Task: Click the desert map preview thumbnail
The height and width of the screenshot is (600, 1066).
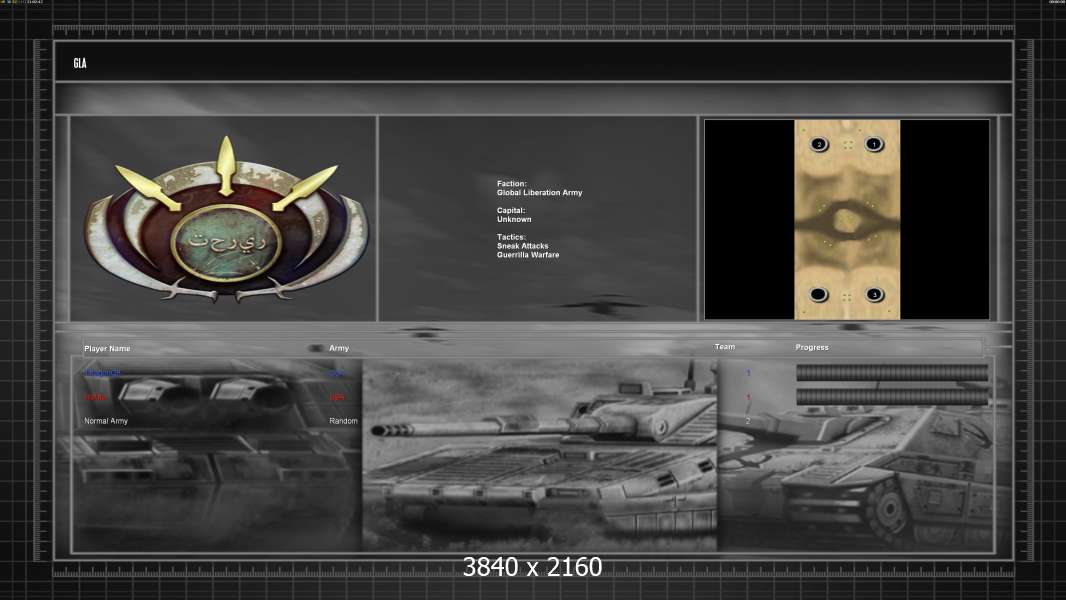Action: pos(847,219)
